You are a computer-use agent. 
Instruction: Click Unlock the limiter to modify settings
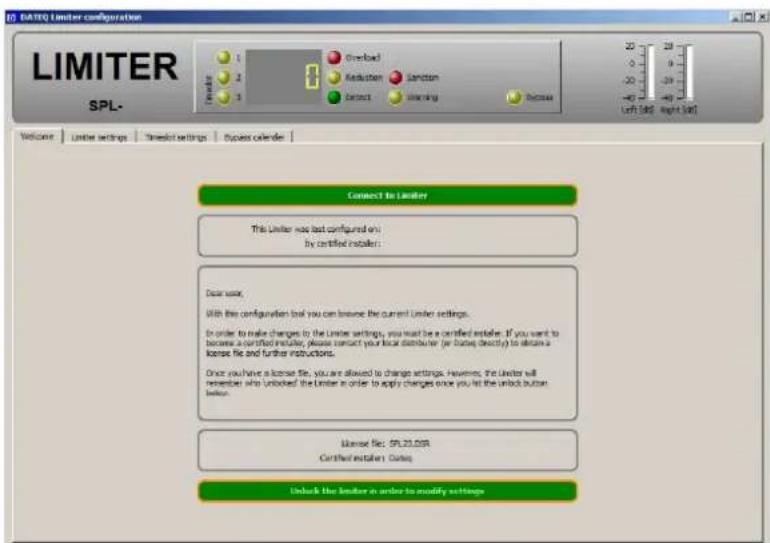387,491
